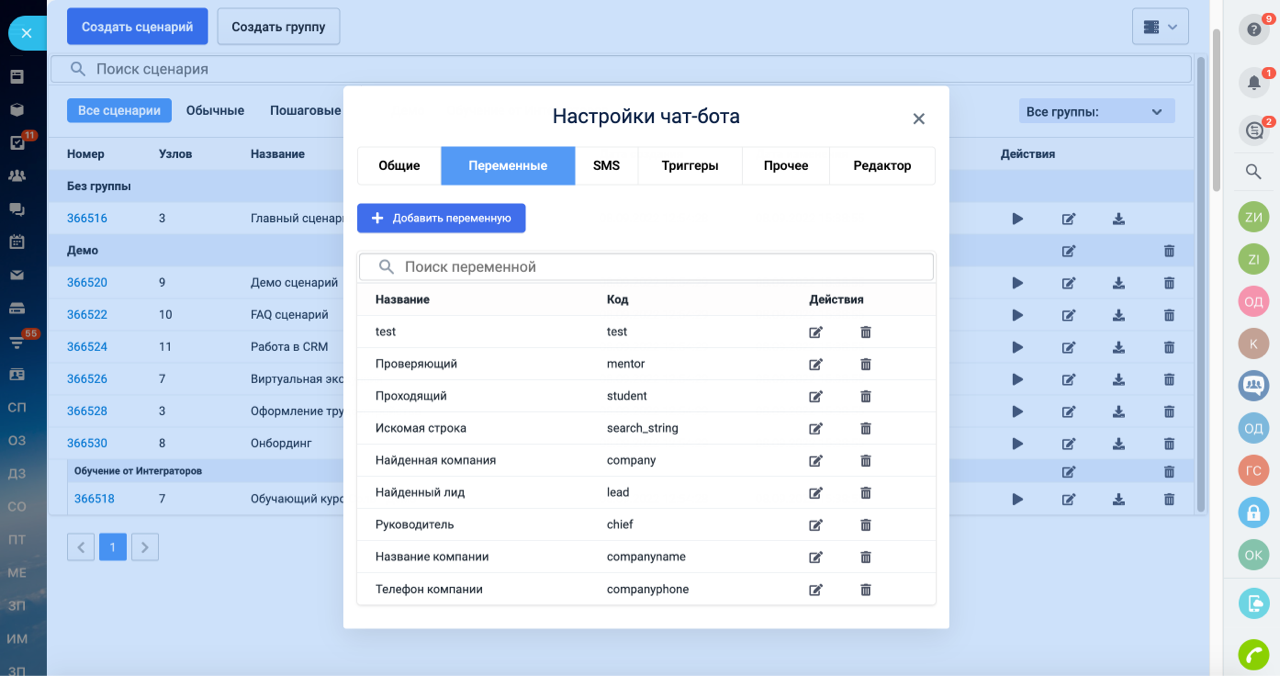Download scenario 366520

pos(1119,283)
